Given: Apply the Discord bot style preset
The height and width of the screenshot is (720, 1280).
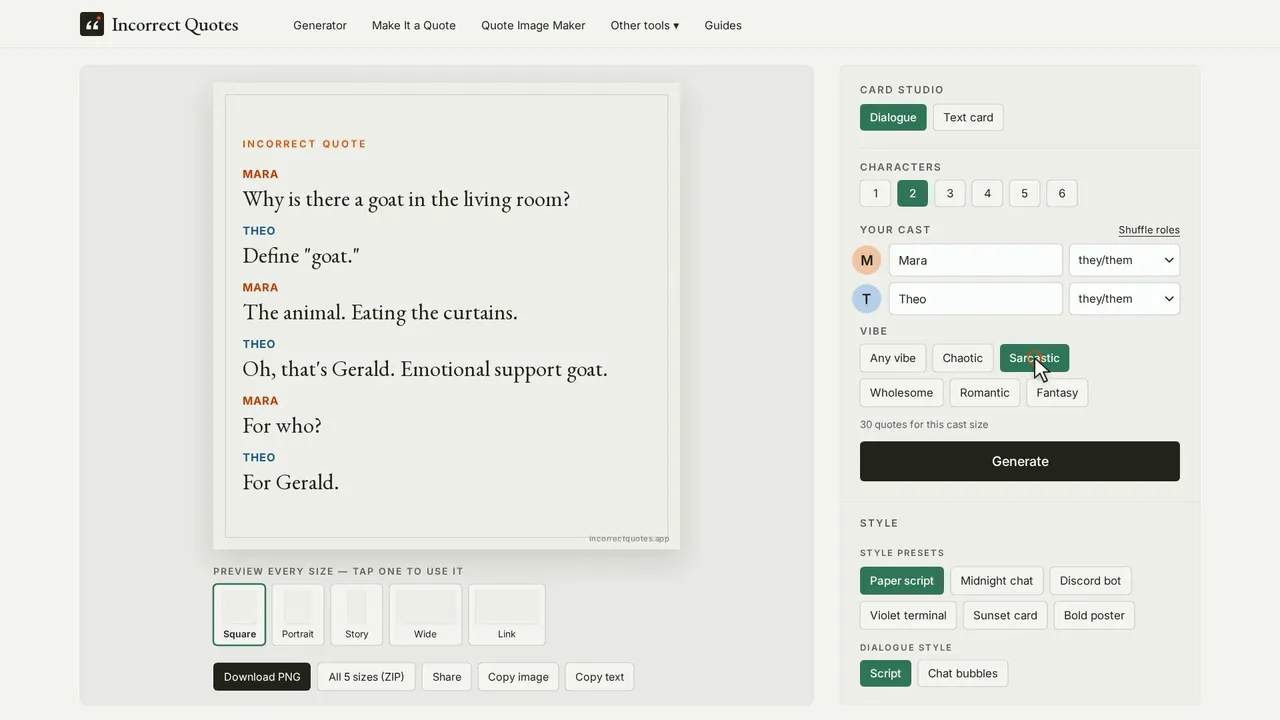Looking at the screenshot, I should pyautogui.click(x=1090, y=581).
